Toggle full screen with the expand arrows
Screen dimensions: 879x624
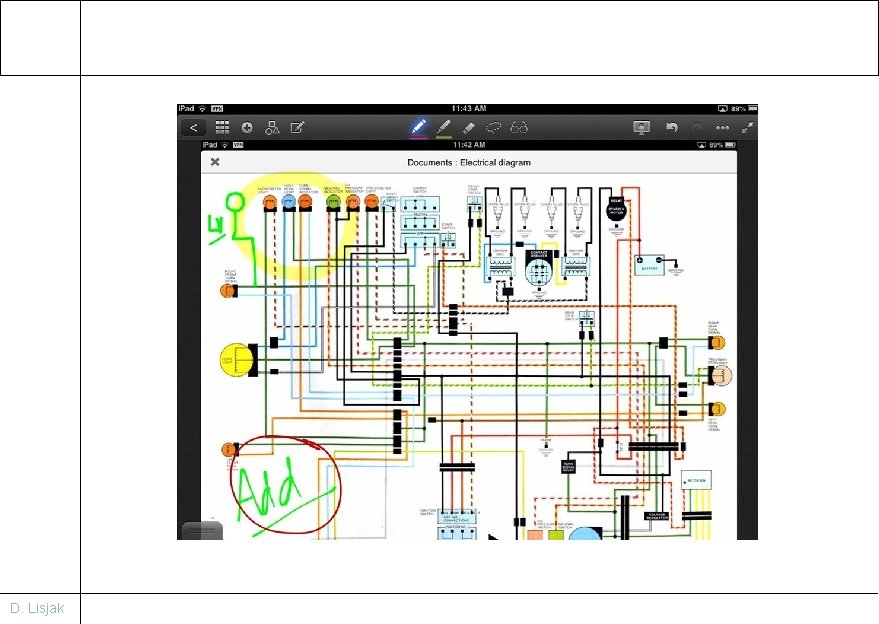[747, 128]
